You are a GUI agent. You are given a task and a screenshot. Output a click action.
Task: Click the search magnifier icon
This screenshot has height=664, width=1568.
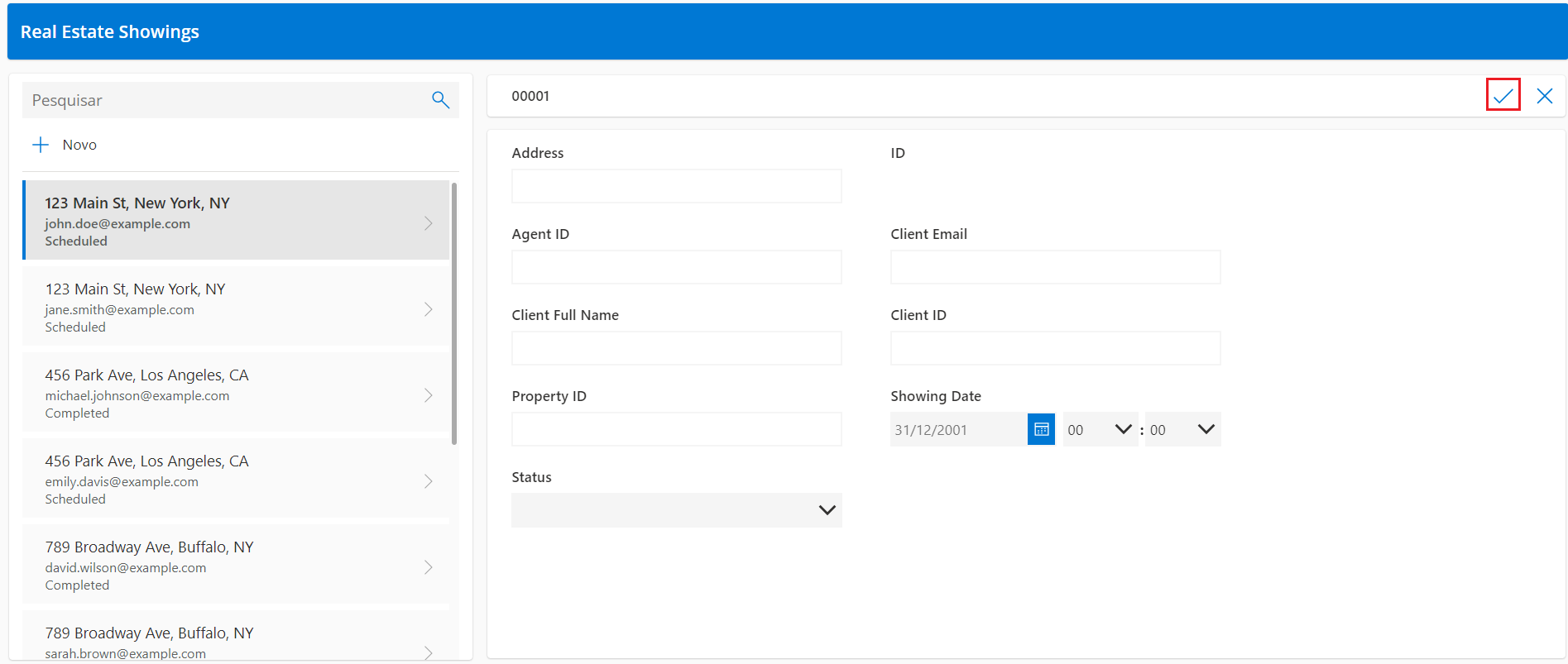coord(440,100)
